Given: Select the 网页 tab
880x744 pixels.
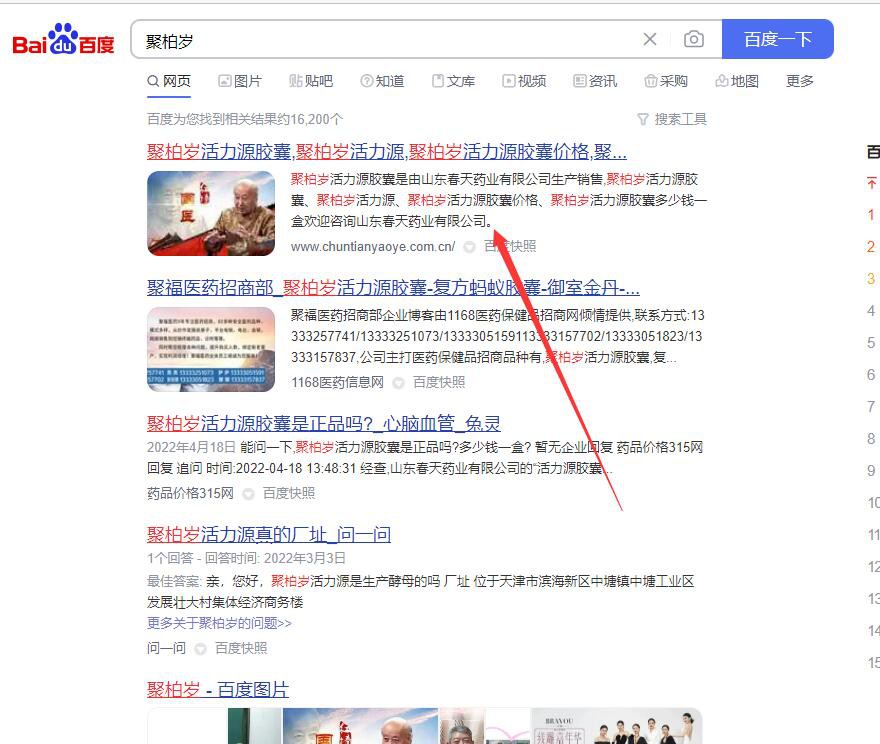Looking at the screenshot, I should pos(169,81).
